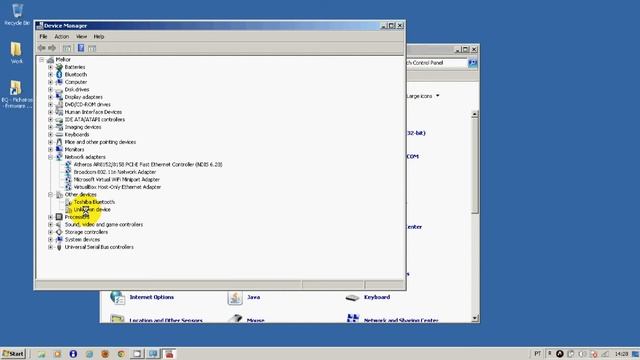Select IDE ATA/ATAPI controllers row
The width and height of the screenshot is (640, 360).
[x=95, y=120]
